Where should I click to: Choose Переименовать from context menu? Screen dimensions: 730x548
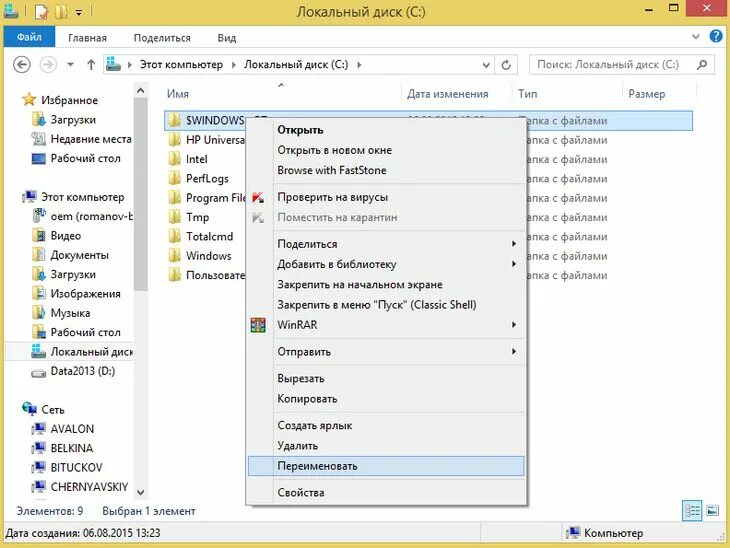386,466
